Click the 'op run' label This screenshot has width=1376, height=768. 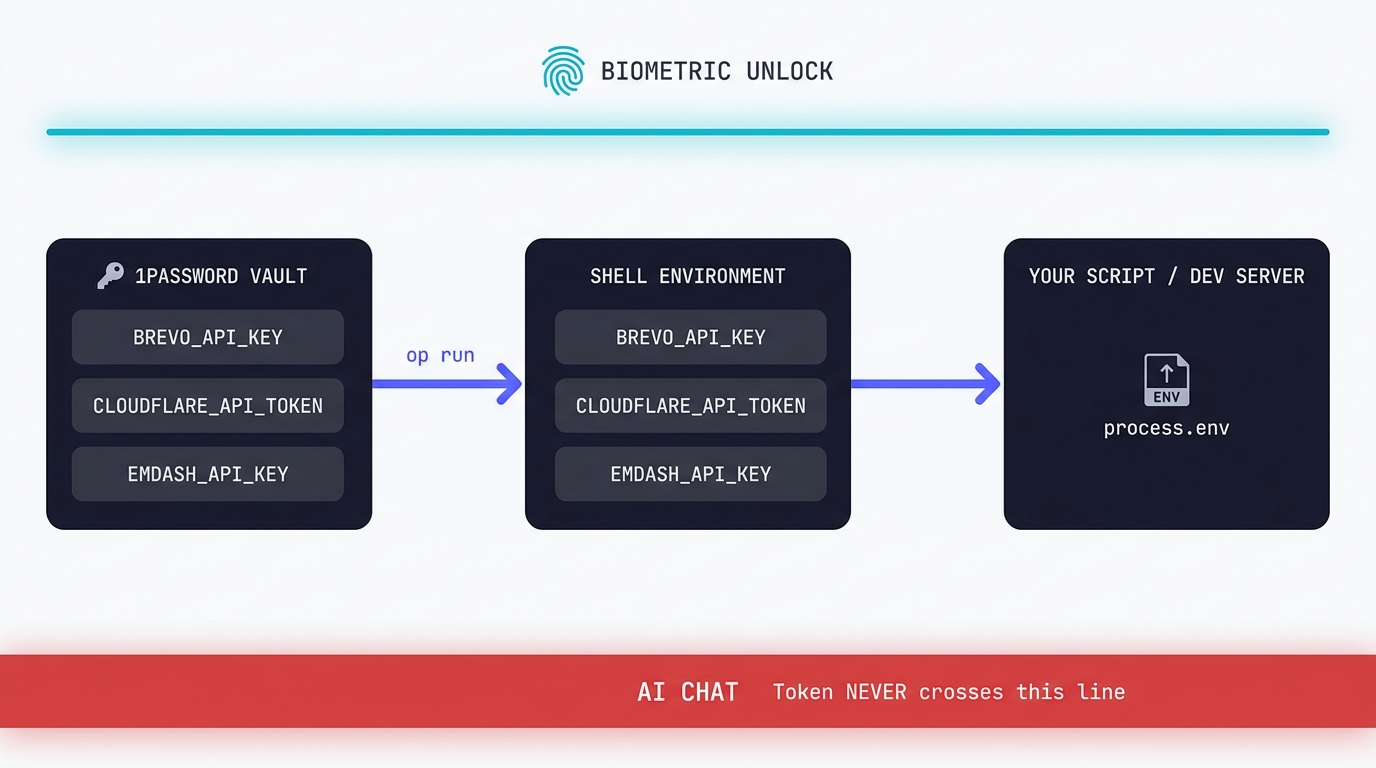[440, 355]
